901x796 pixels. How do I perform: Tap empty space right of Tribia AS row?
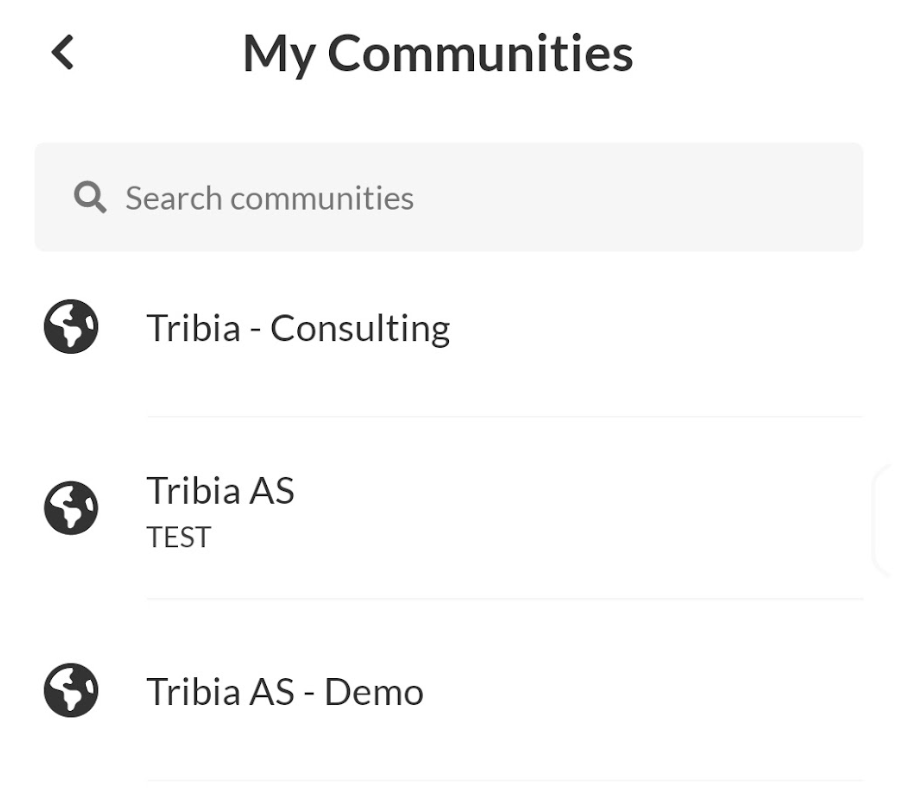tap(600, 510)
